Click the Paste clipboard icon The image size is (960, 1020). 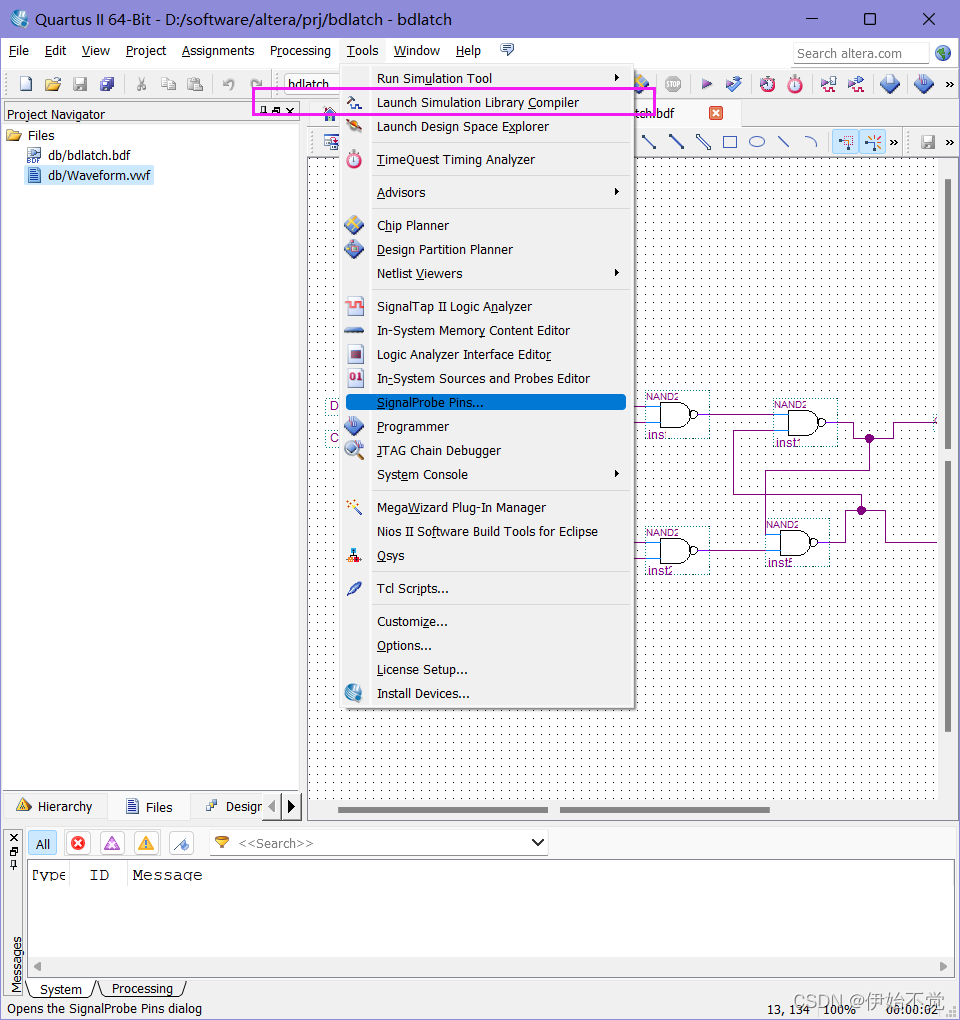click(x=194, y=84)
